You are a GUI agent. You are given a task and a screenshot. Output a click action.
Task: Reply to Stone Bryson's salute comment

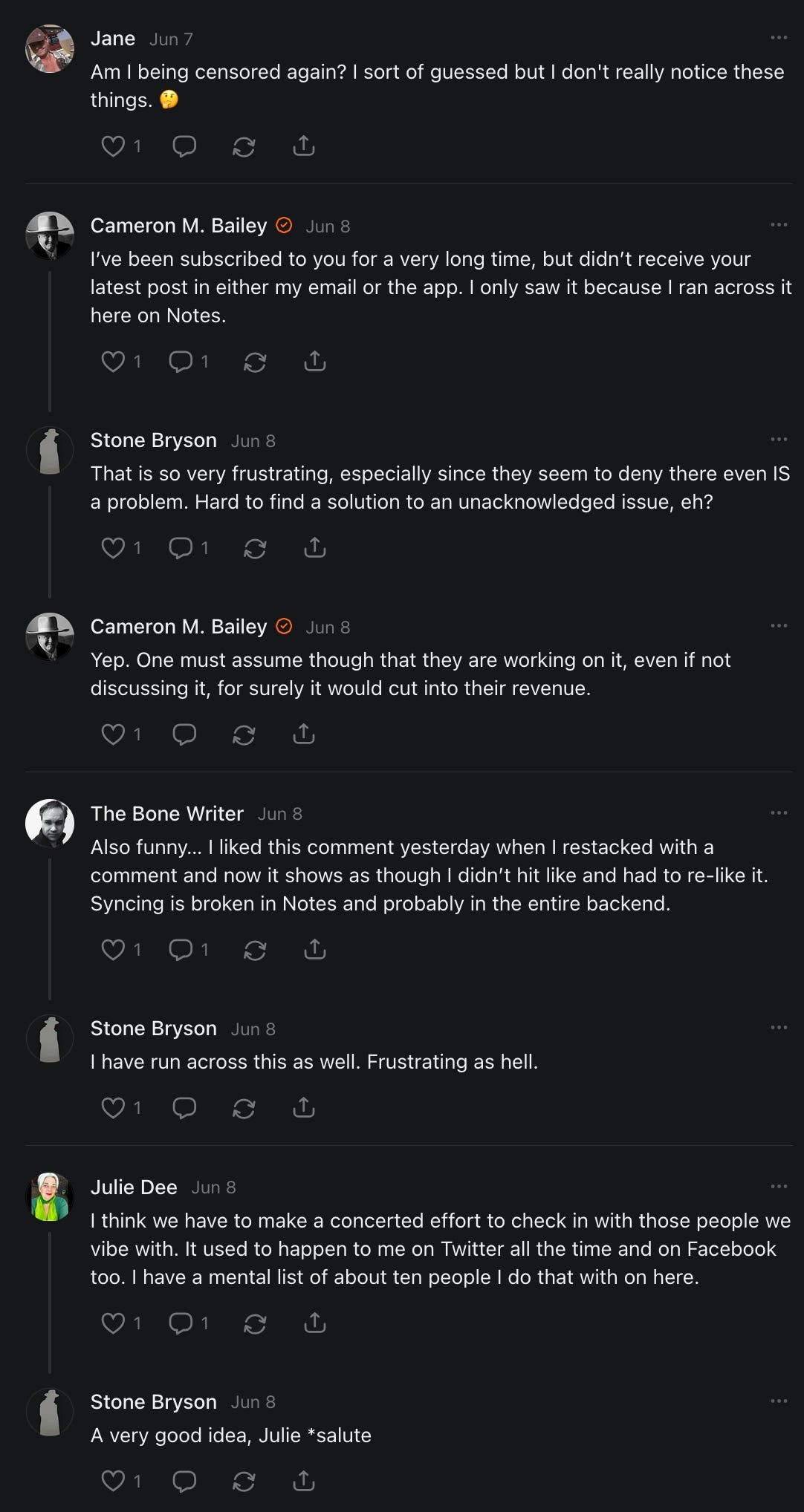(184, 1482)
